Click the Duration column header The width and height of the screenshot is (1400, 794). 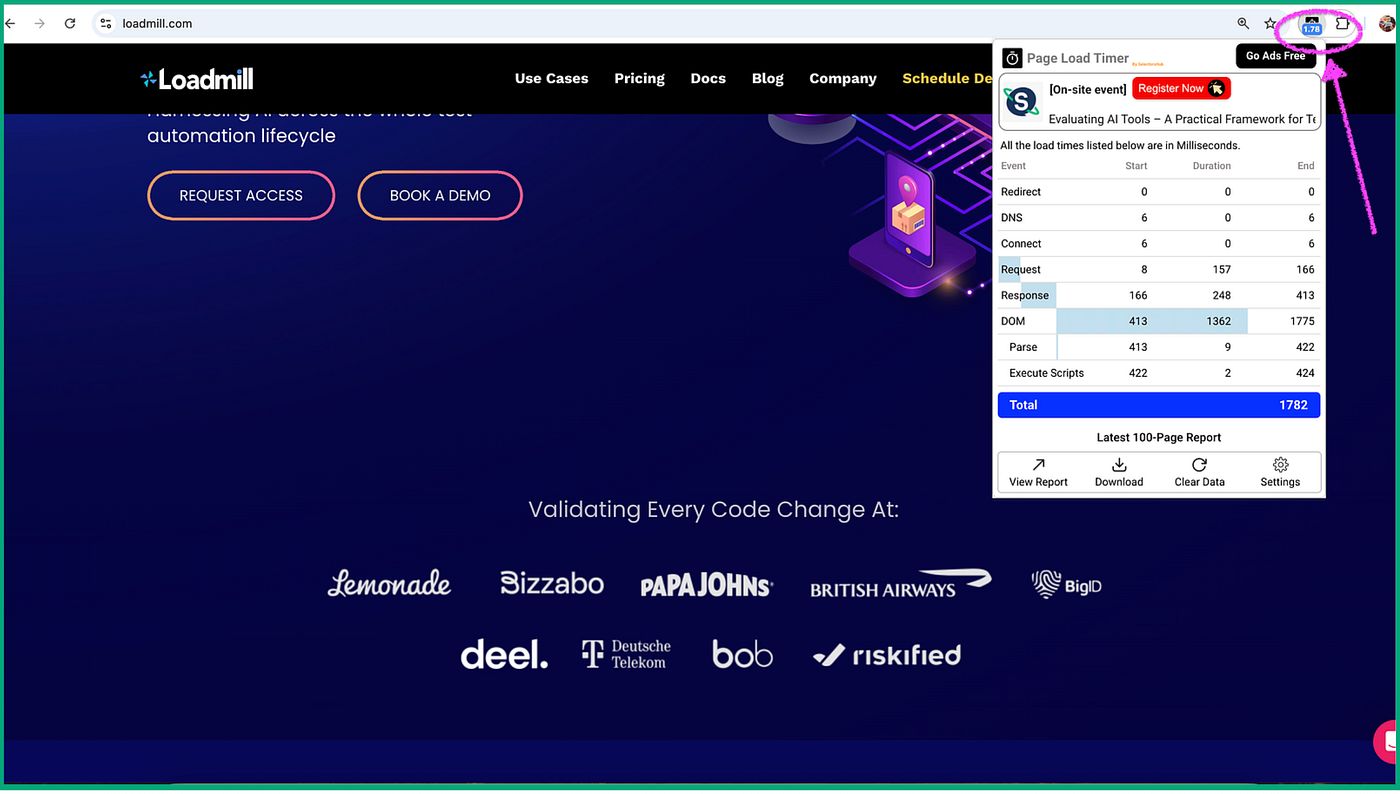tap(1212, 166)
